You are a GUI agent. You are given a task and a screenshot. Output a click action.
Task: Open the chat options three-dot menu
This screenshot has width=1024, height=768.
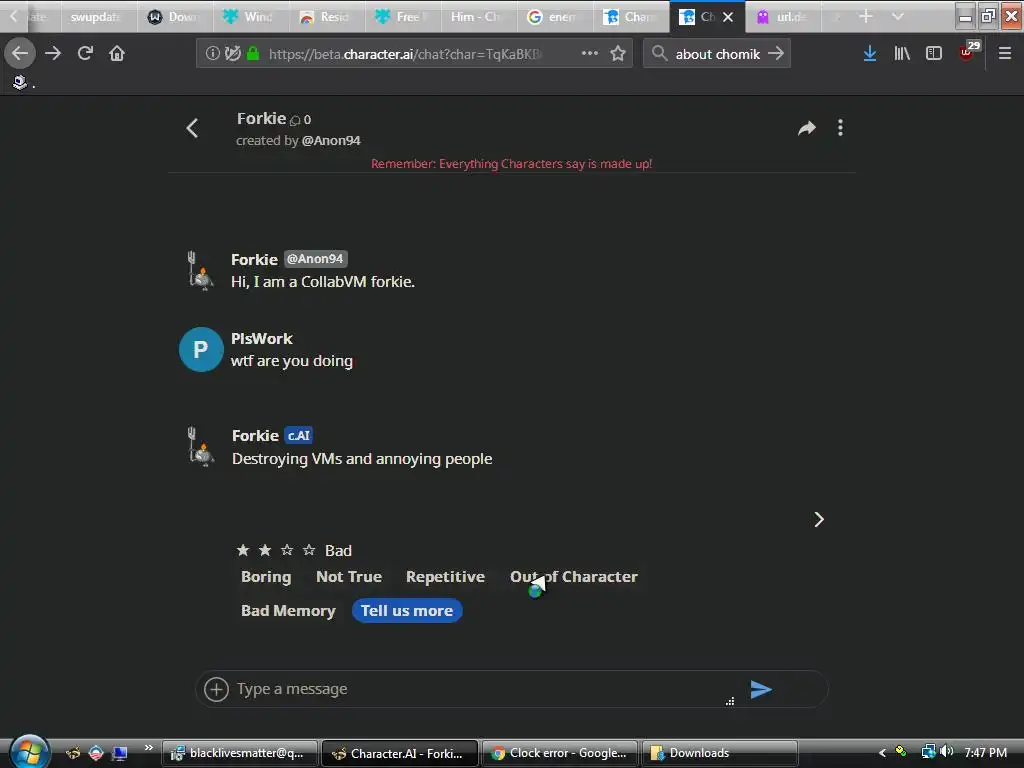click(x=840, y=128)
